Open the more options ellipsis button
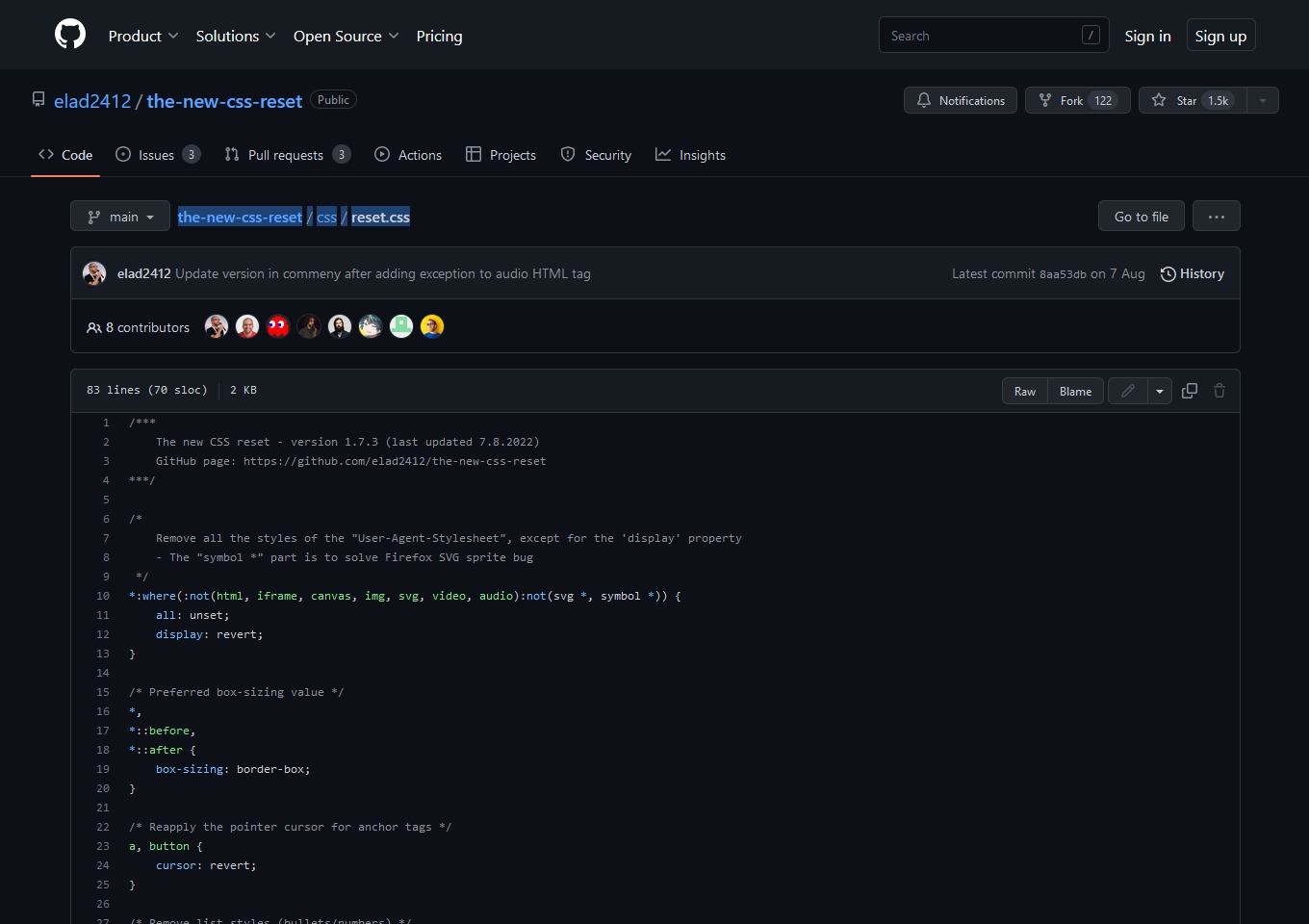1309x924 pixels. [1217, 217]
